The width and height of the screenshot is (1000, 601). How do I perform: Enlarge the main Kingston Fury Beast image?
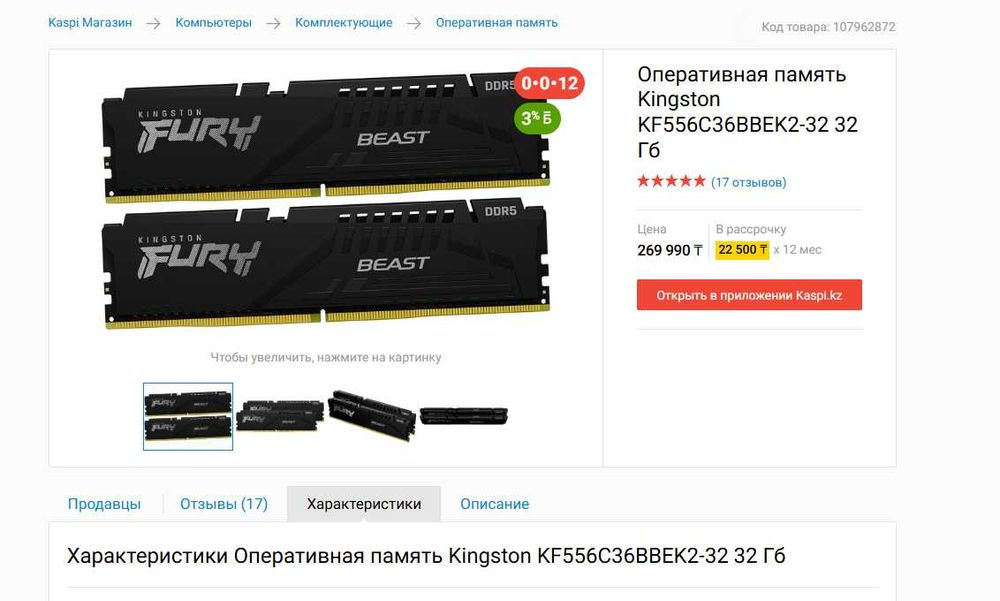click(326, 201)
